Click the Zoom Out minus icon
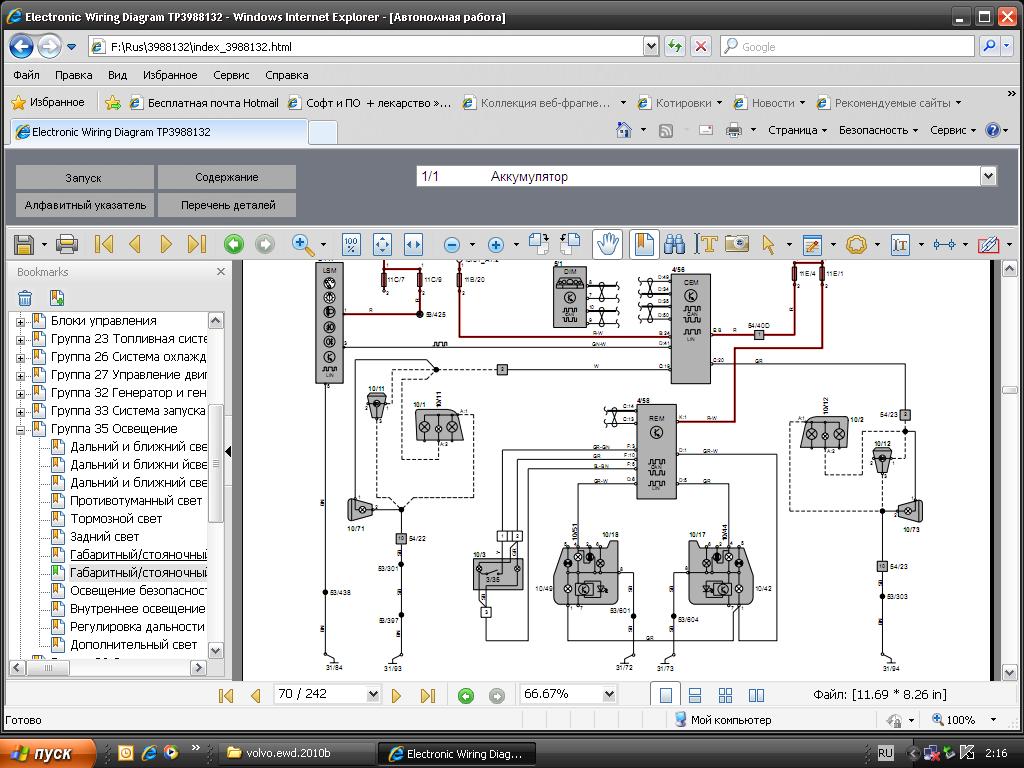This screenshot has width=1024, height=768. (x=451, y=245)
